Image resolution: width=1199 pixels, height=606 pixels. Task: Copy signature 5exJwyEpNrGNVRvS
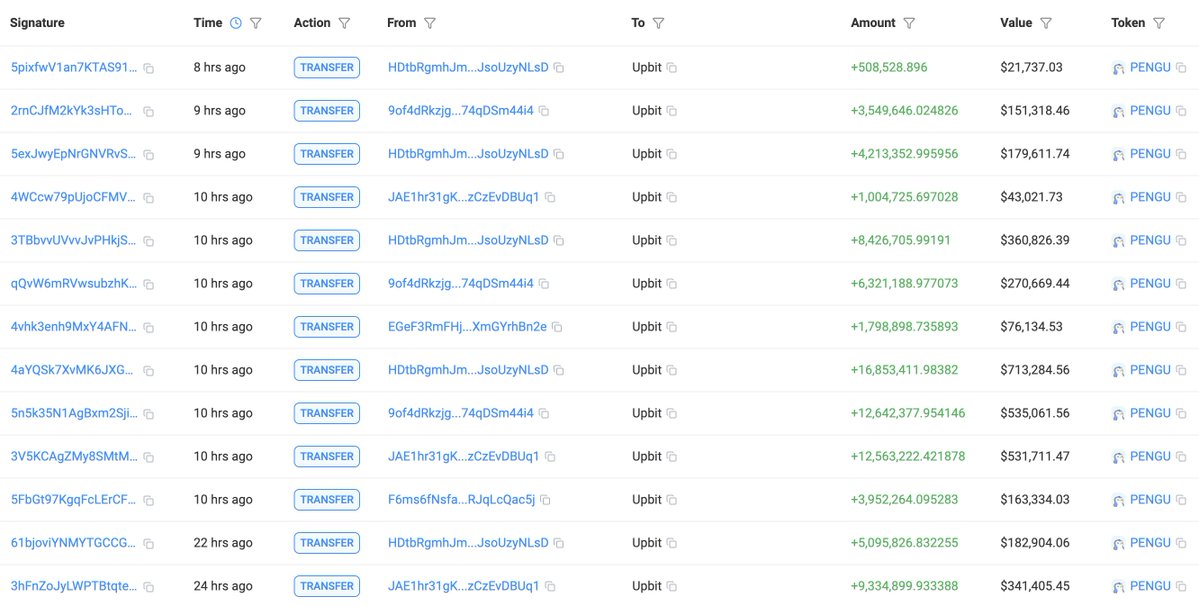pos(148,154)
